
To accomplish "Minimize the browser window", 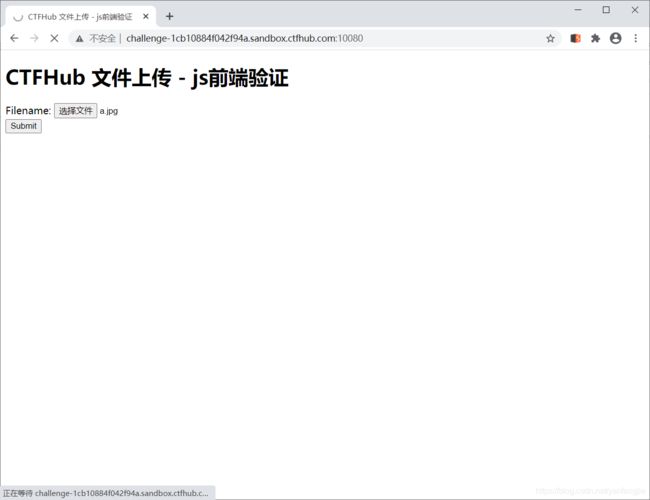I will click(x=578, y=10).
